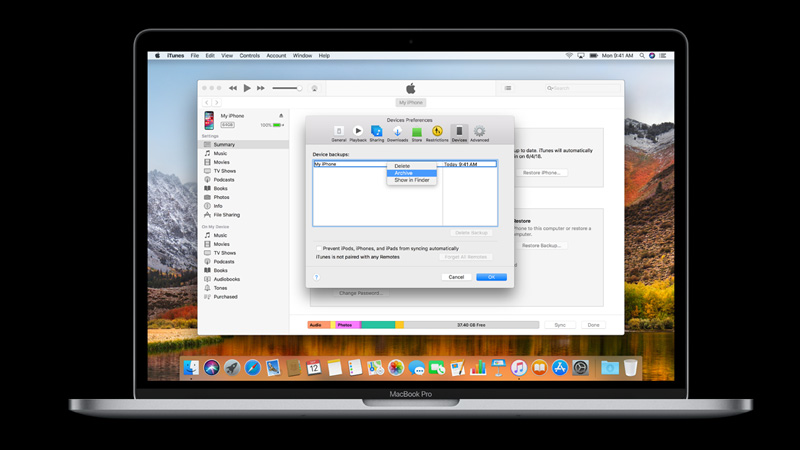Open the Controls menu

(249, 56)
